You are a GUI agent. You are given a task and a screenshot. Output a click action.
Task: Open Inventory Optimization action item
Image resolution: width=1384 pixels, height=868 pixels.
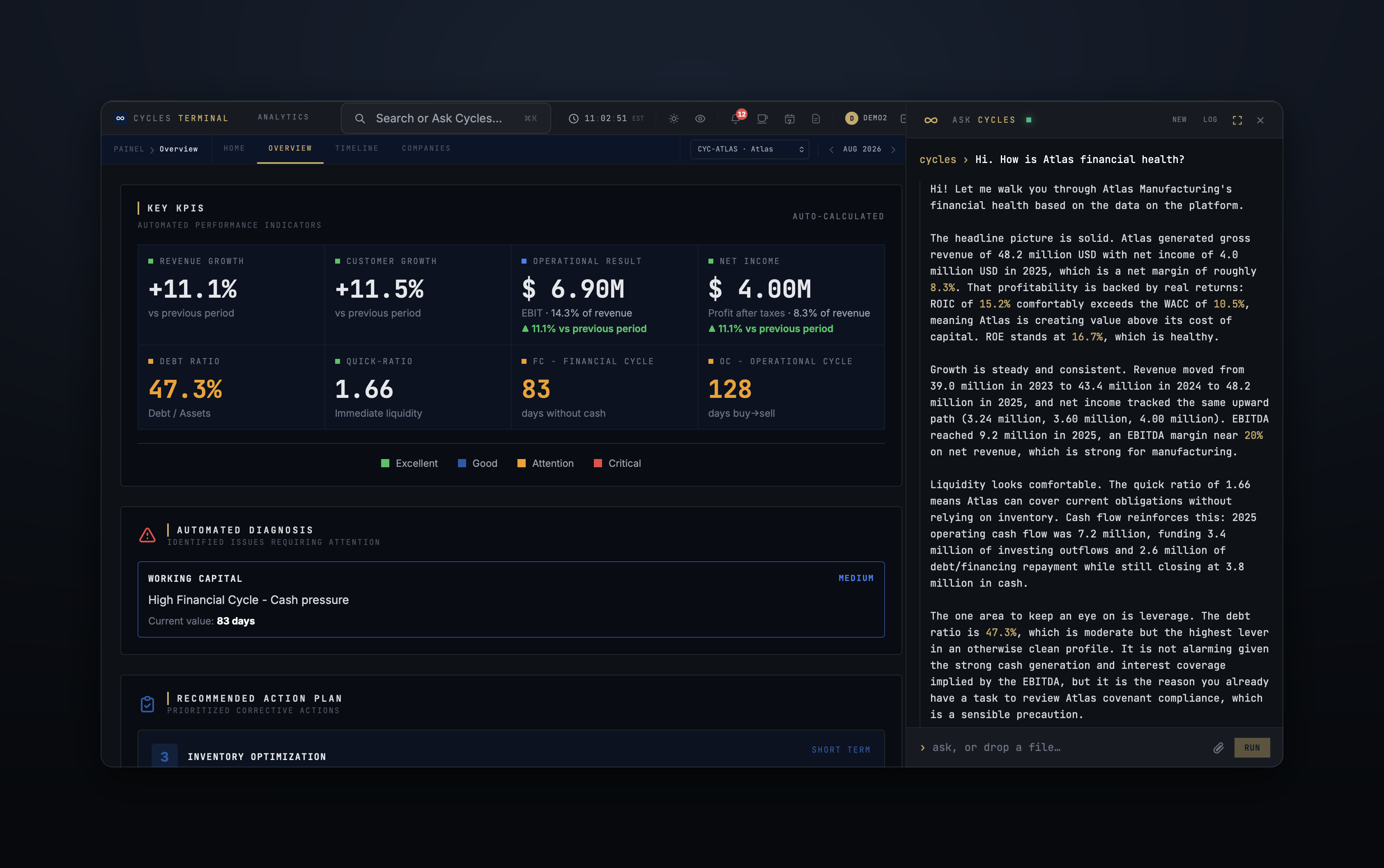pyautogui.click(x=511, y=749)
